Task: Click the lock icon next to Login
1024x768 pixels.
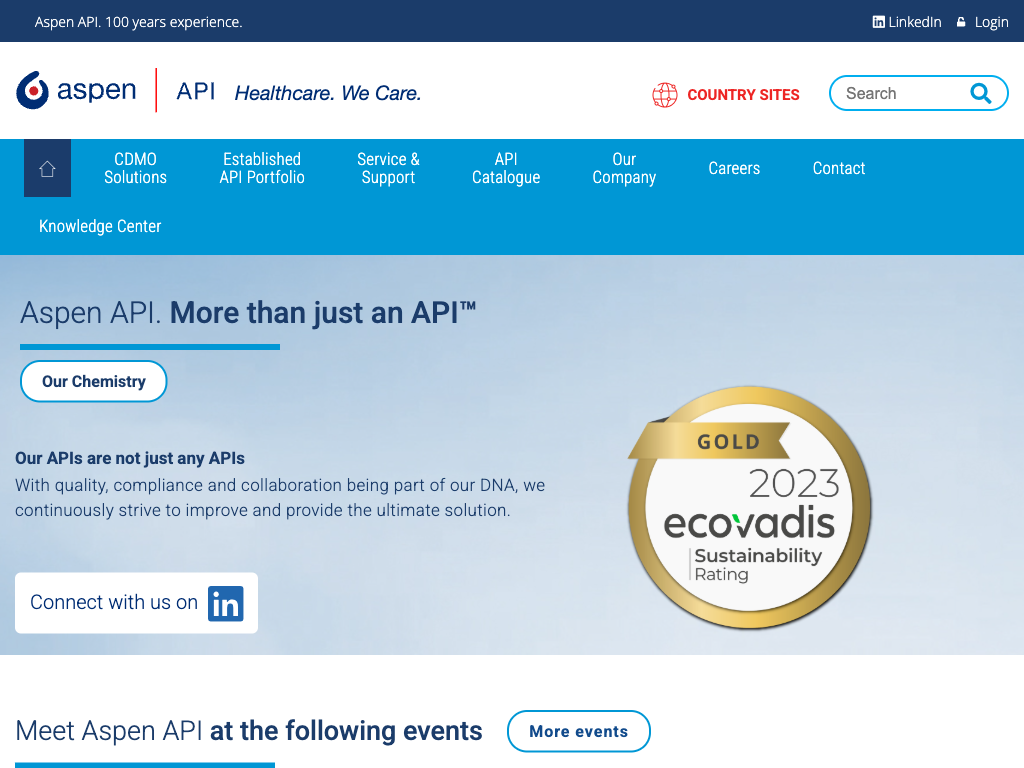Action: [x=961, y=22]
